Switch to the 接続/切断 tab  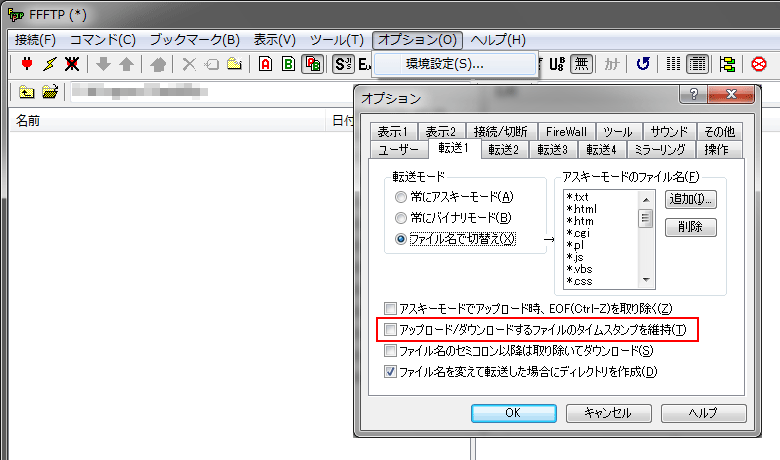pyautogui.click(x=500, y=132)
